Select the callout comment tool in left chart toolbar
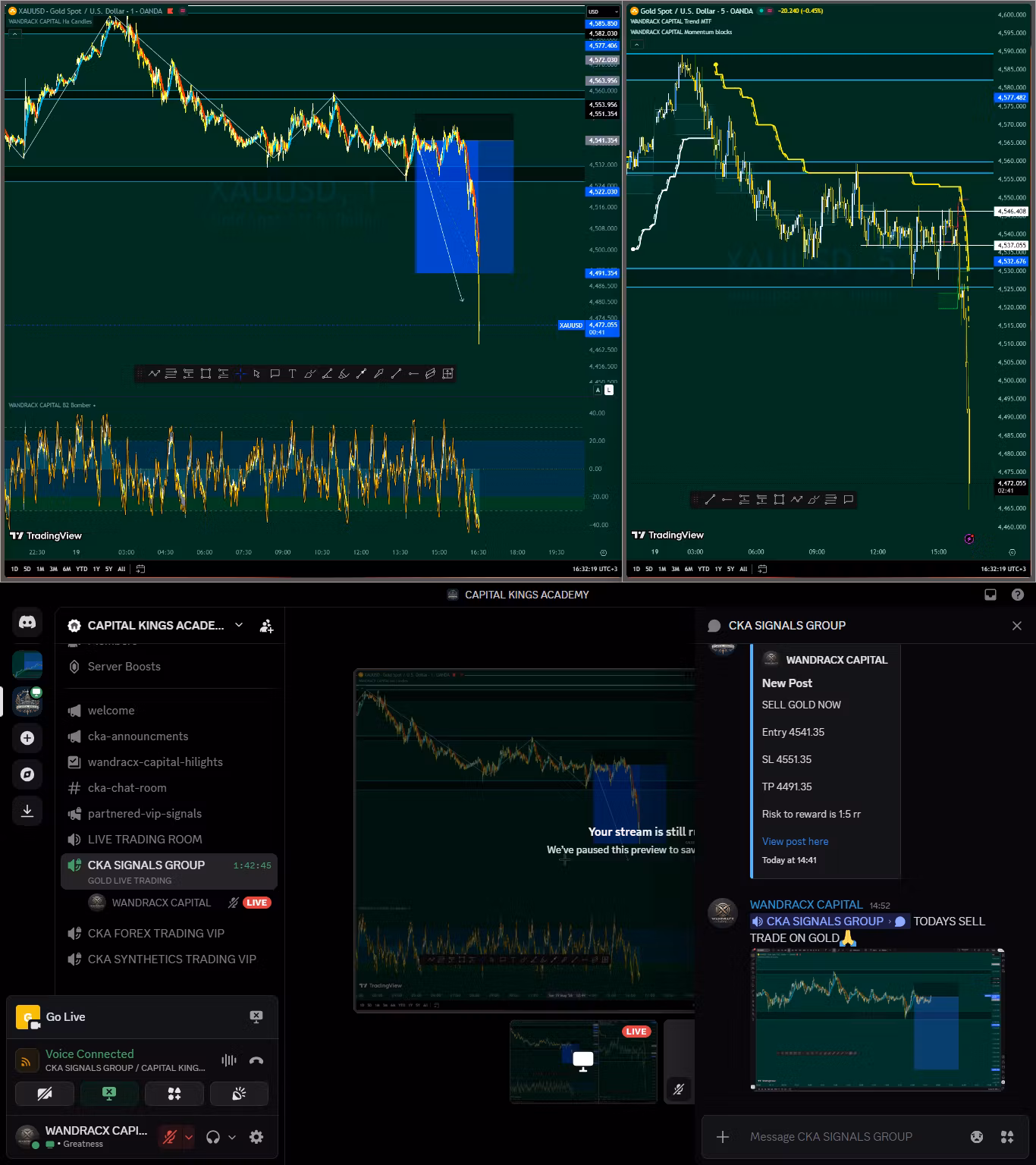Viewport: 1036px width, 1165px height. (275, 373)
